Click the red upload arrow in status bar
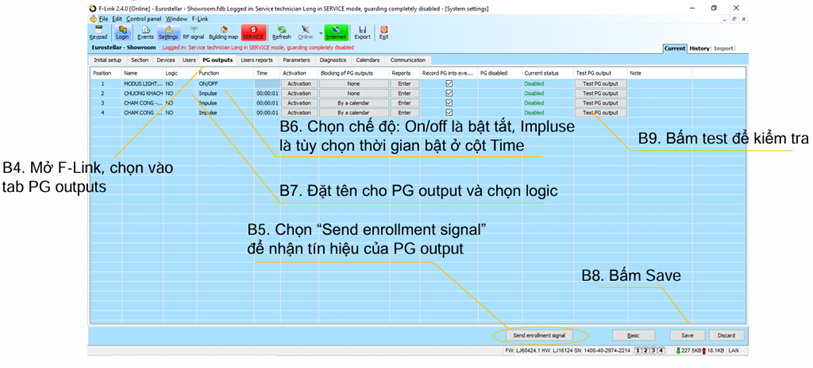Image resolution: width=813 pixels, height=368 pixels. tap(704, 351)
